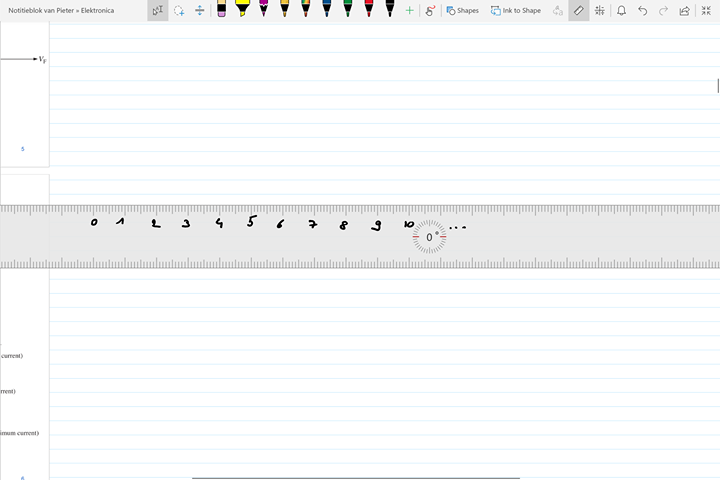Open the Shapes menu
This screenshot has height=480, width=720.
(x=462, y=10)
